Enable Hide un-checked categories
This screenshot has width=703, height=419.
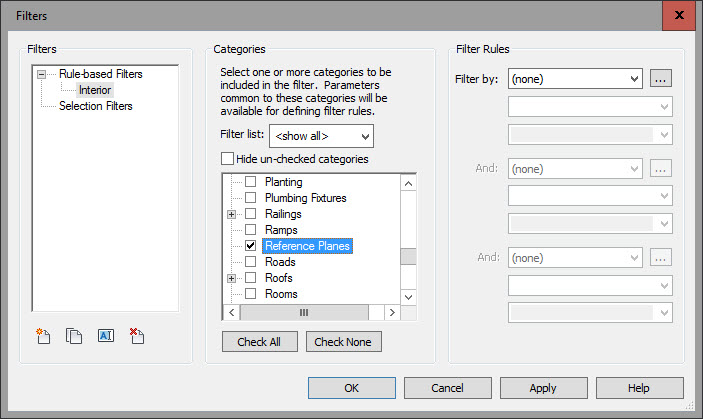[x=227, y=159]
